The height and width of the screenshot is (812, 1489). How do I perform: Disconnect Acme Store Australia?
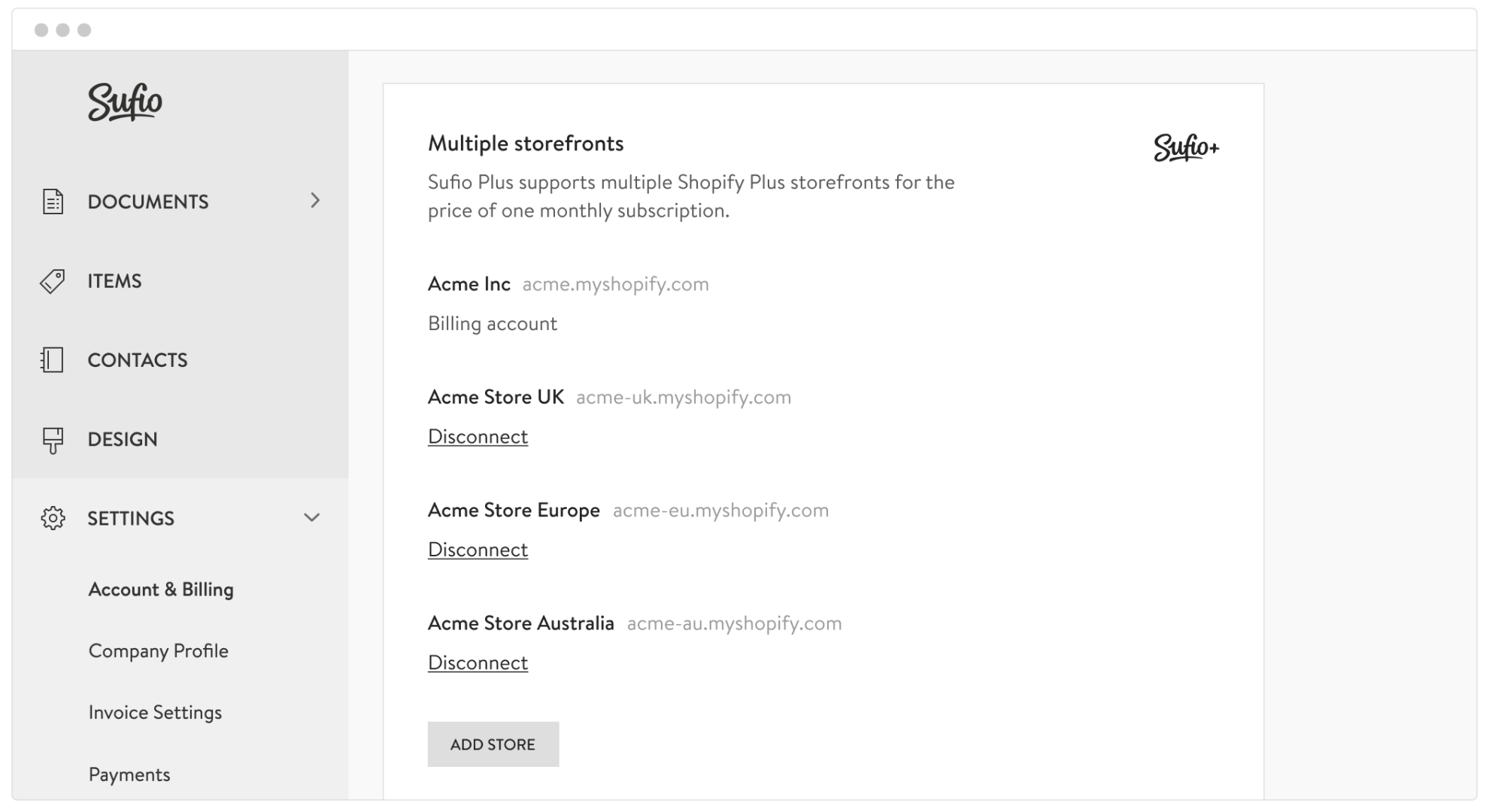point(478,662)
